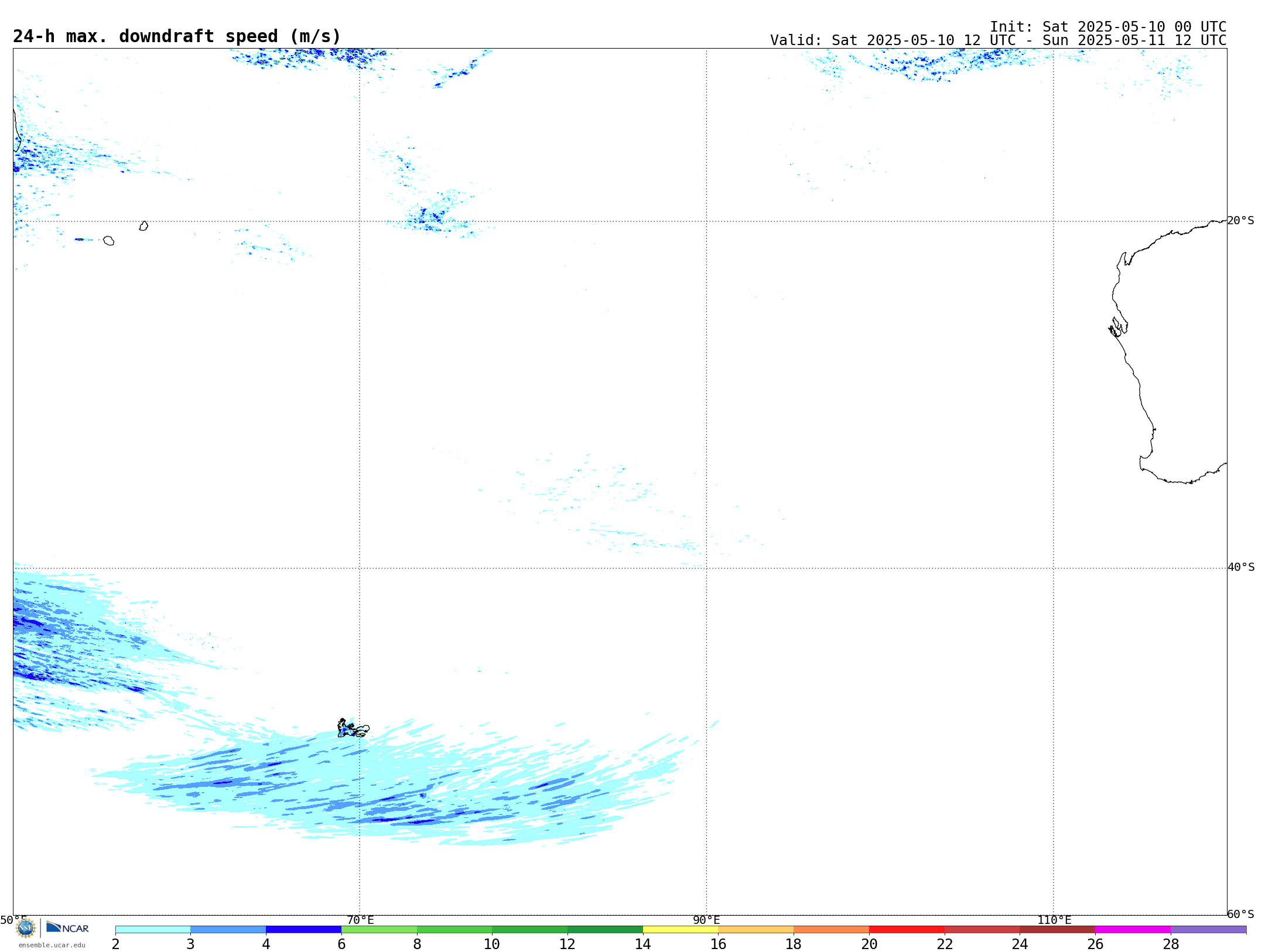Pick the orange 18–20 m/s colorbar swatch
Screen dimensions: 1265x952
coord(832,930)
